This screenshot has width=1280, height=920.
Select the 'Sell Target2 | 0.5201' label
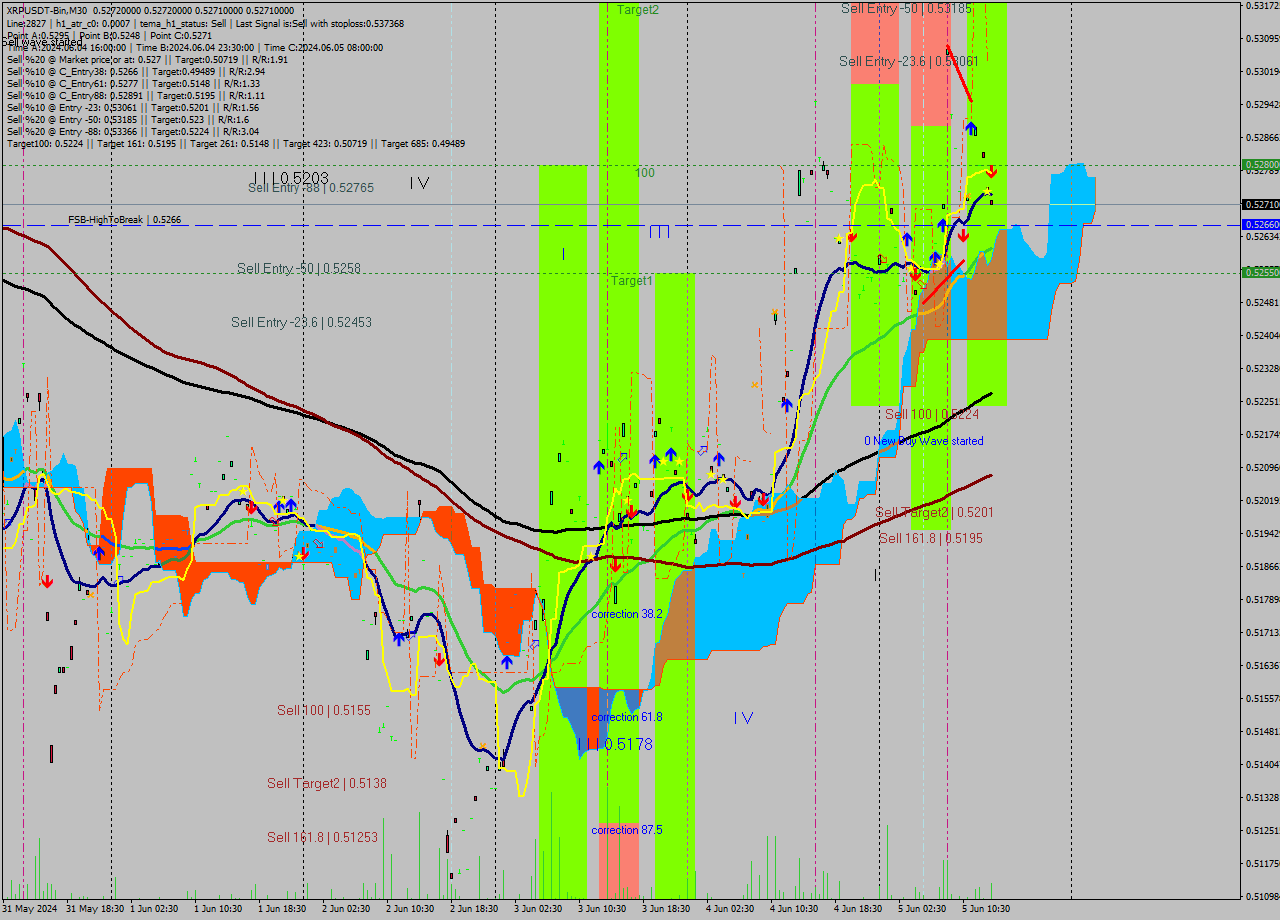(935, 512)
